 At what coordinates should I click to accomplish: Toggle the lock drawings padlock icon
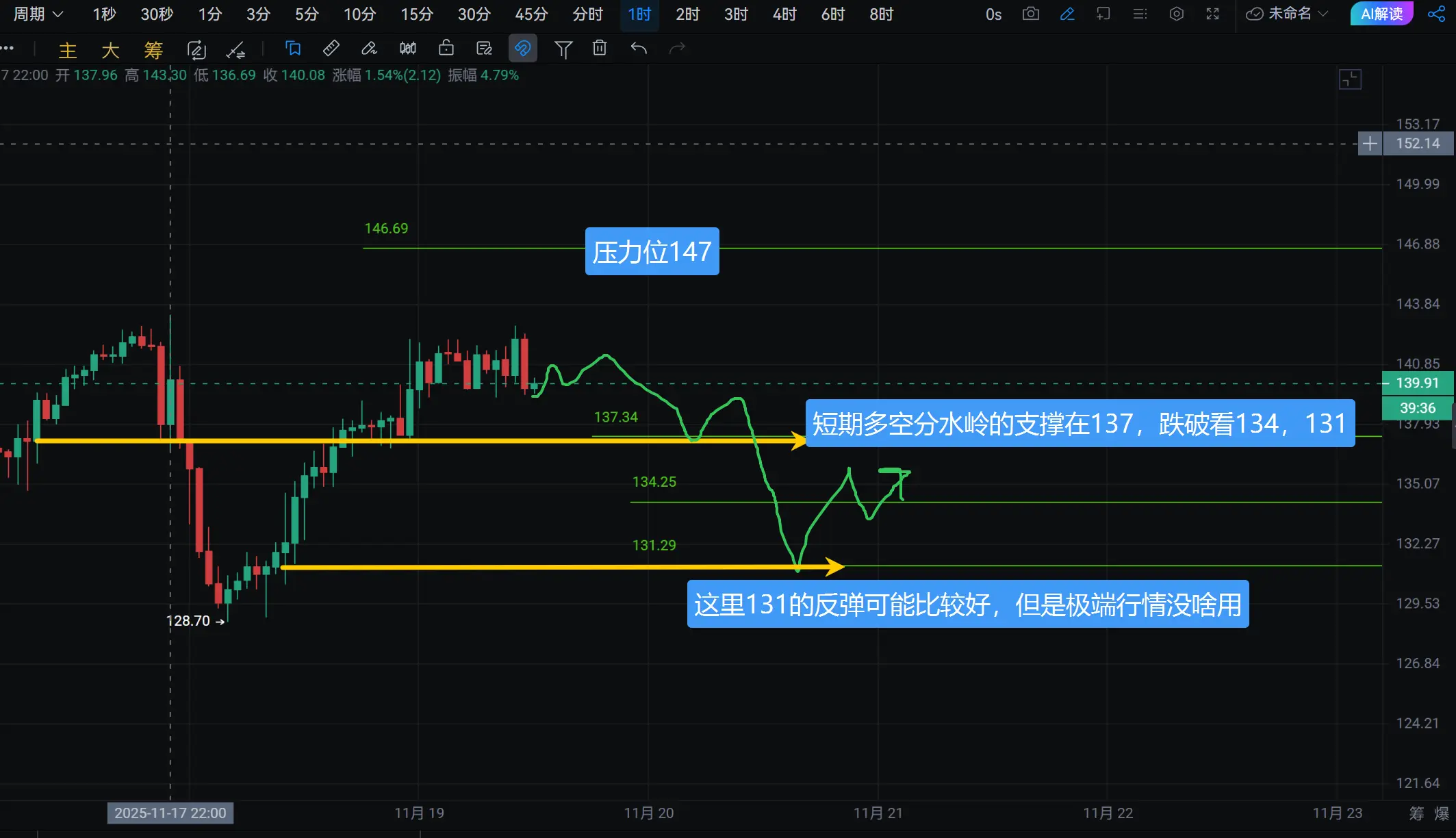pyautogui.click(x=446, y=48)
